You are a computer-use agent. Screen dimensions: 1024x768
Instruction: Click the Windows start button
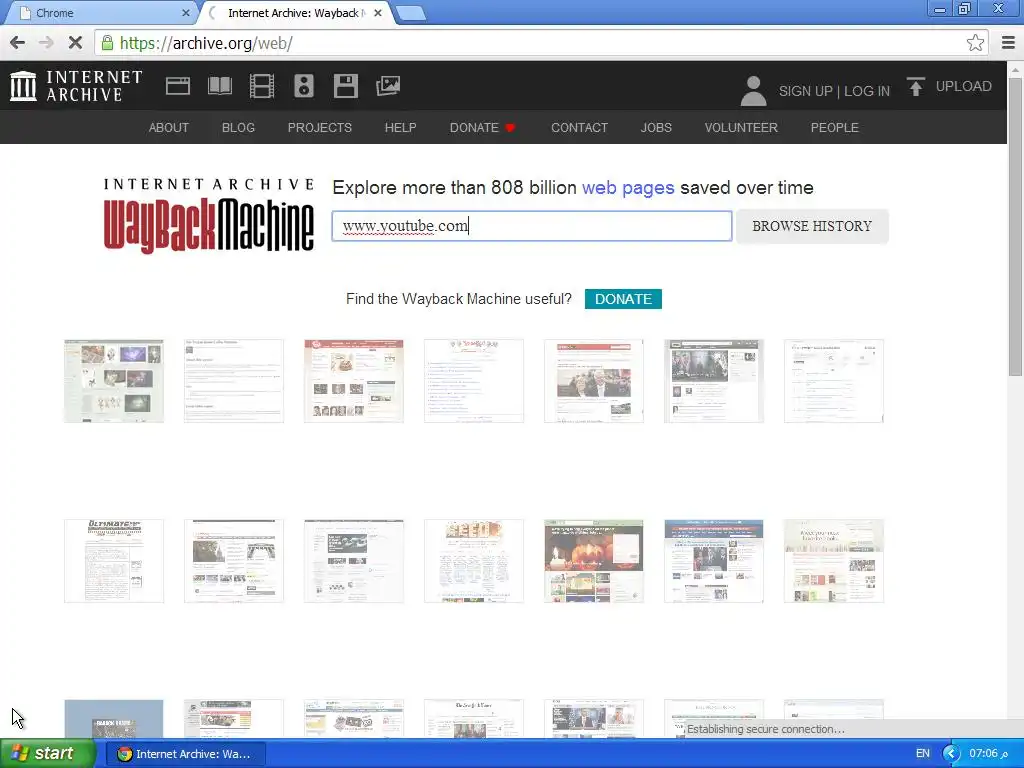pyautogui.click(x=48, y=754)
